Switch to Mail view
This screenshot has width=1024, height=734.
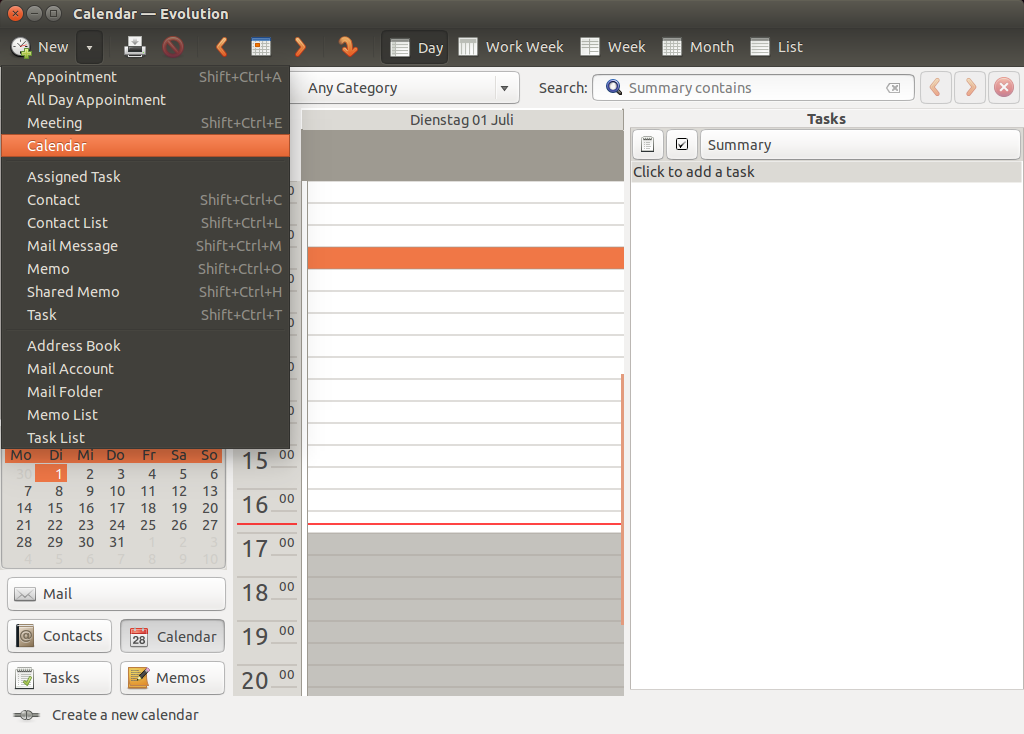116,594
